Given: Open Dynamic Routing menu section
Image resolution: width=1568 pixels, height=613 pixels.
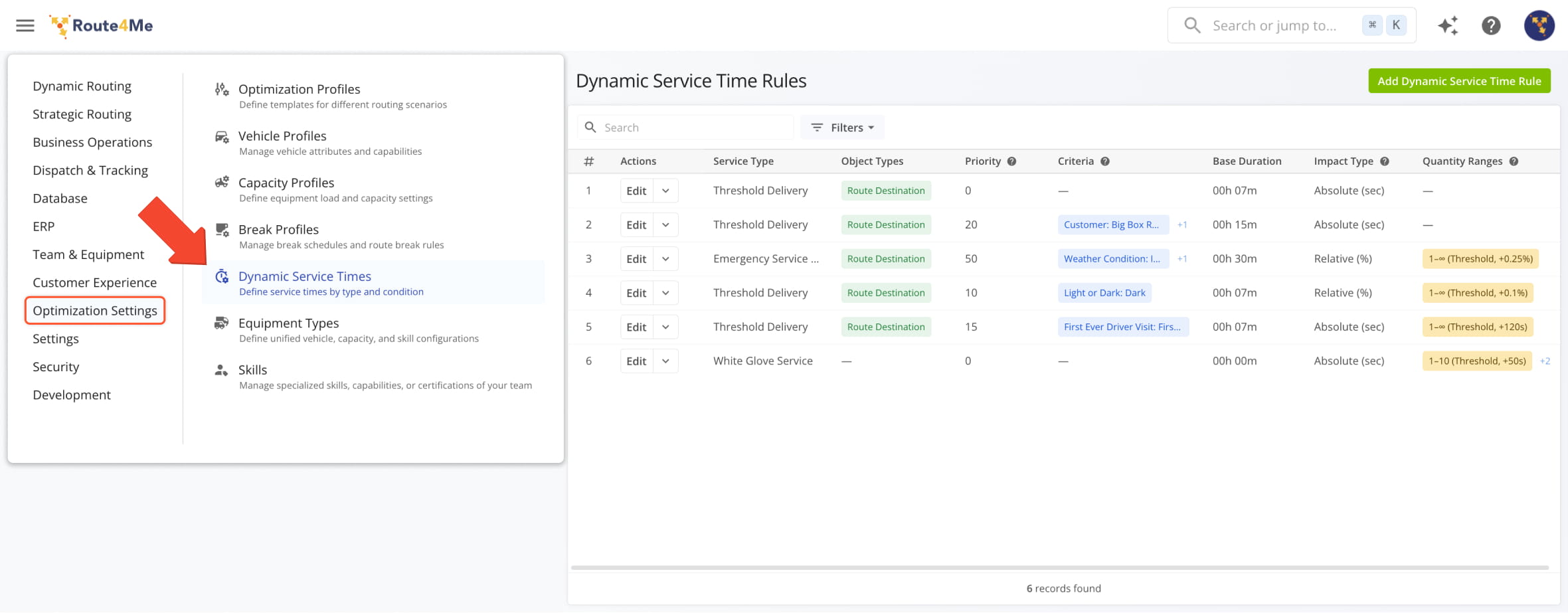Looking at the screenshot, I should coord(82,86).
